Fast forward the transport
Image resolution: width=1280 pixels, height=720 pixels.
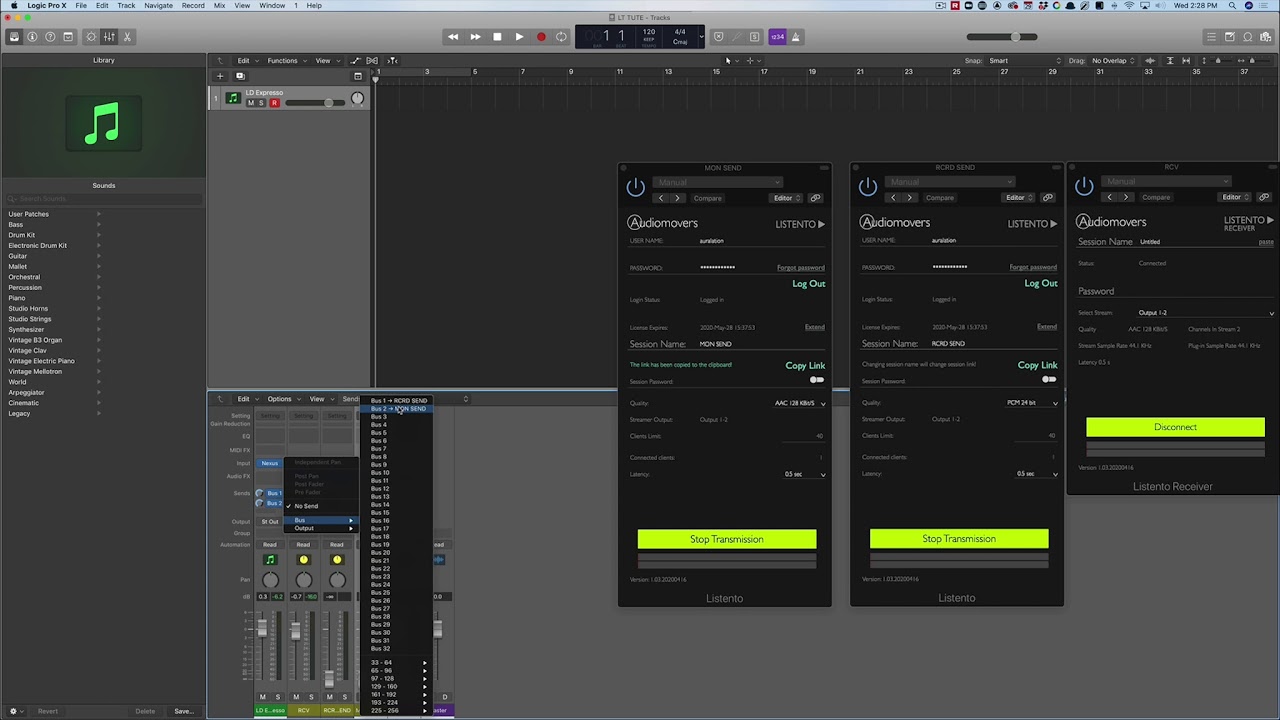[475, 37]
